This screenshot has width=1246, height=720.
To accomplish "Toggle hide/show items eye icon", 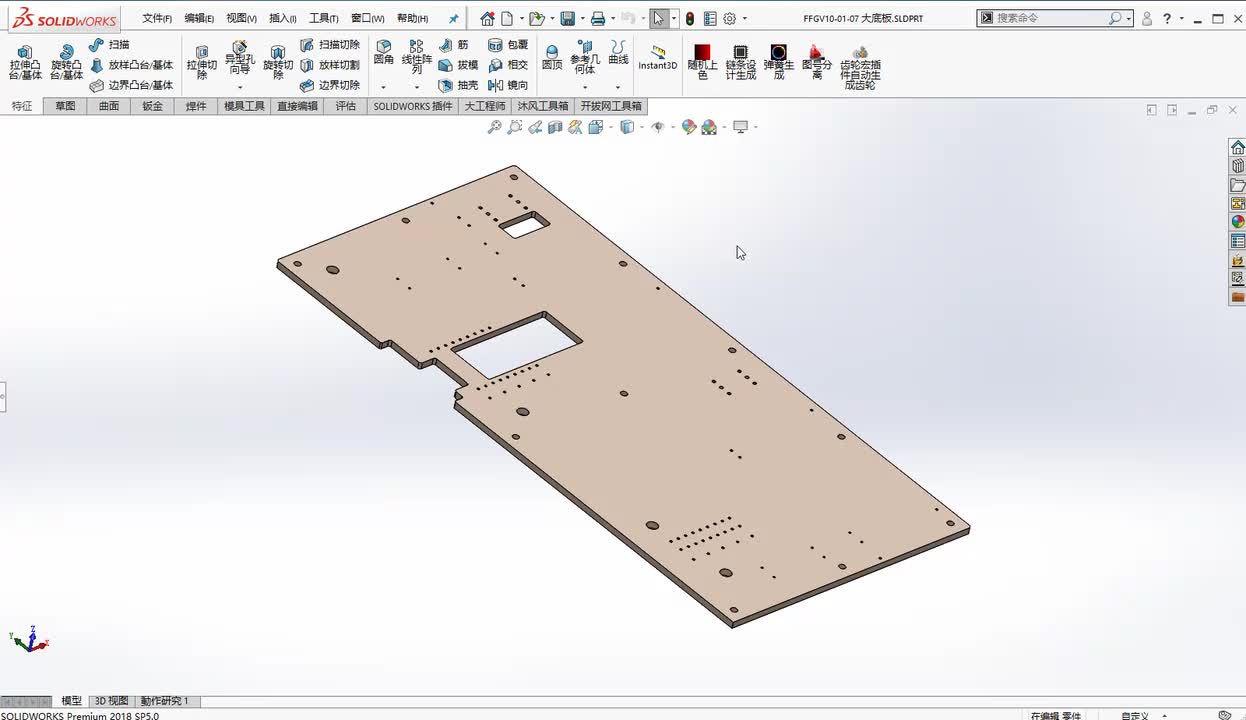I will pos(657,127).
